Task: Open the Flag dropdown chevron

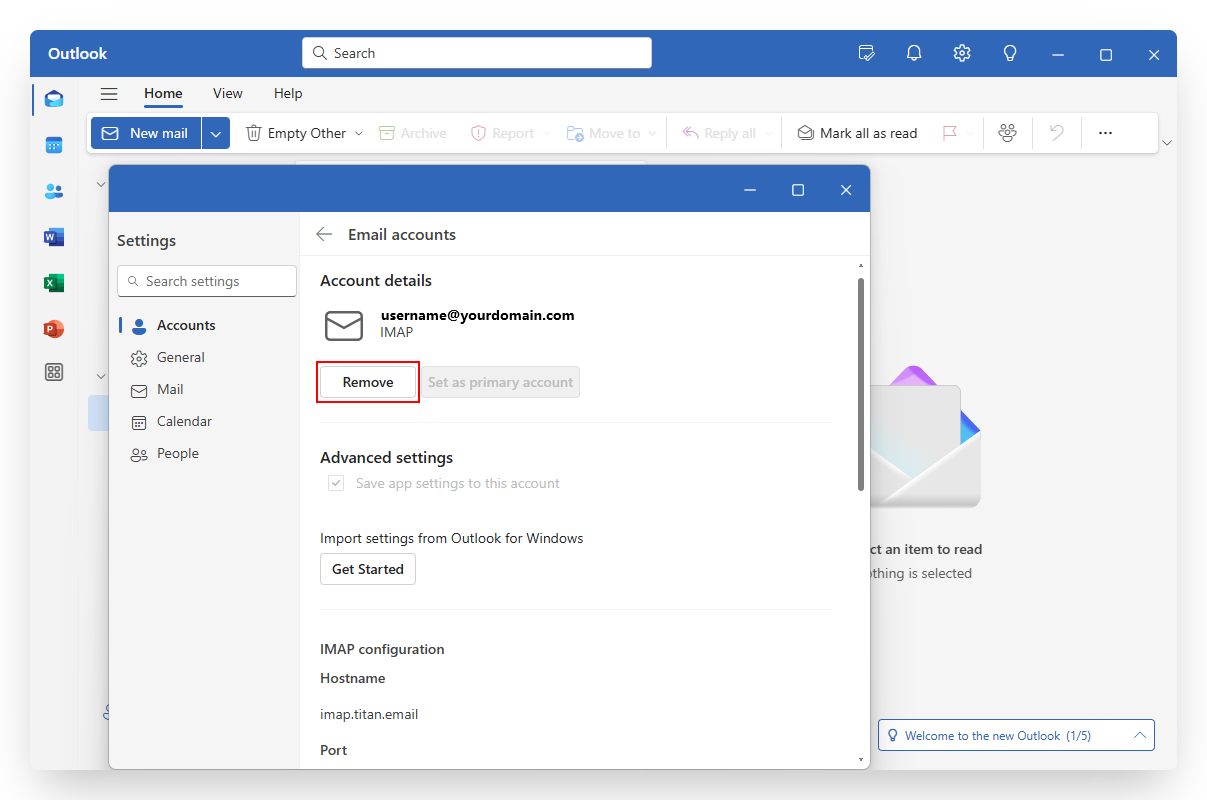Action: point(970,133)
